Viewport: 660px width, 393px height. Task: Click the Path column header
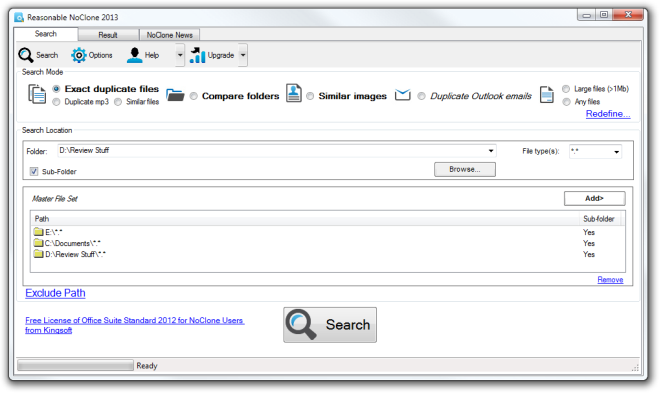(x=305, y=219)
